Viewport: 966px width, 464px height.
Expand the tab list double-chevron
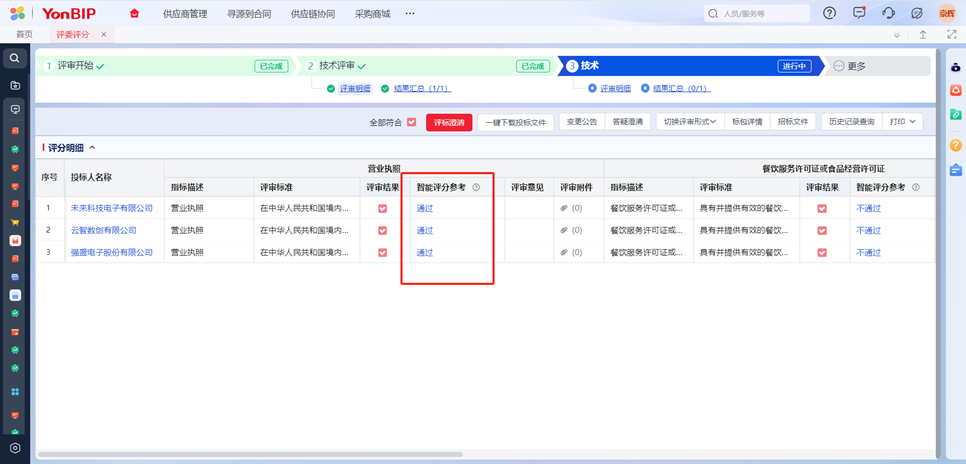[x=896, y=35]
